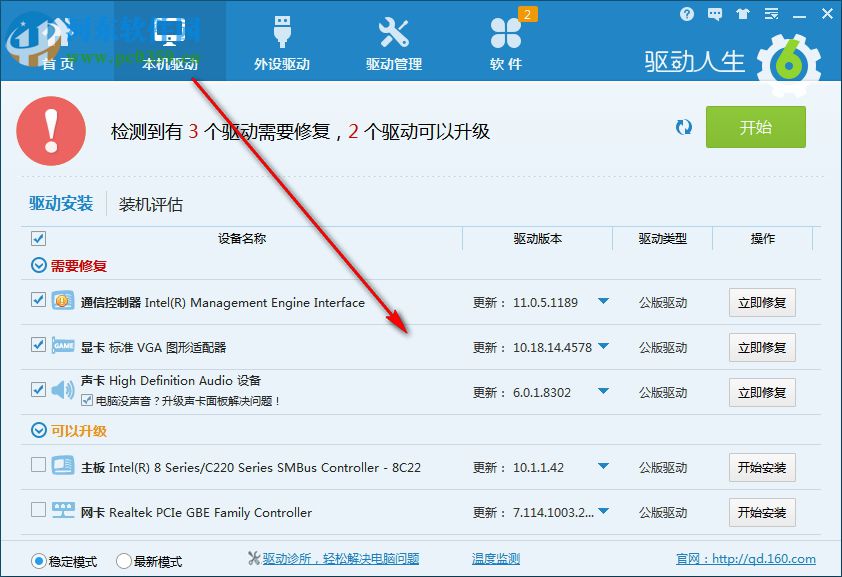Uncheck the 声卡 High Definition Audio checkbox

[37, 391]
